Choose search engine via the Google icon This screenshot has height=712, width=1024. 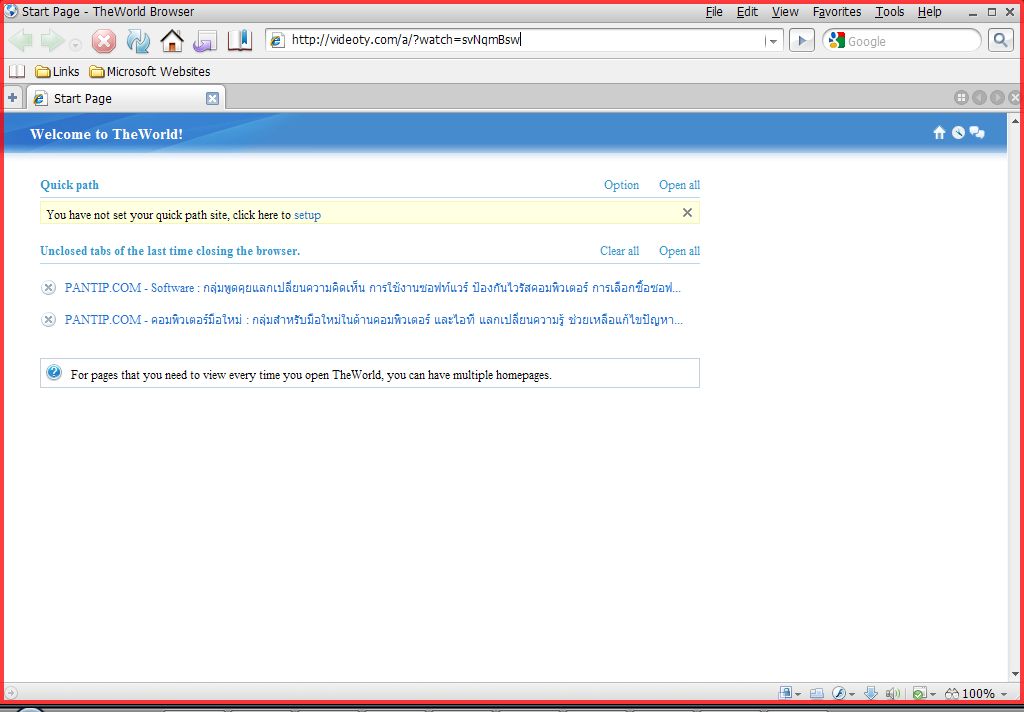[837, 40]
